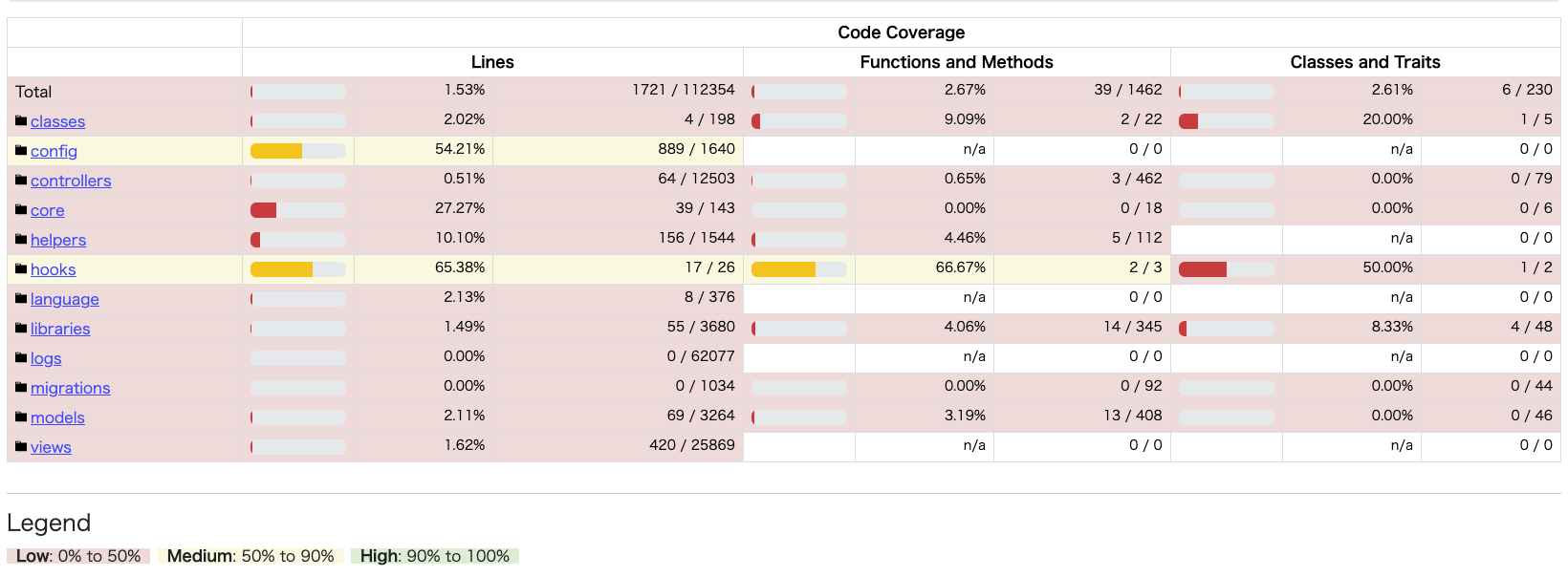Click the hooks functions coverage bar

click(799, 269)
